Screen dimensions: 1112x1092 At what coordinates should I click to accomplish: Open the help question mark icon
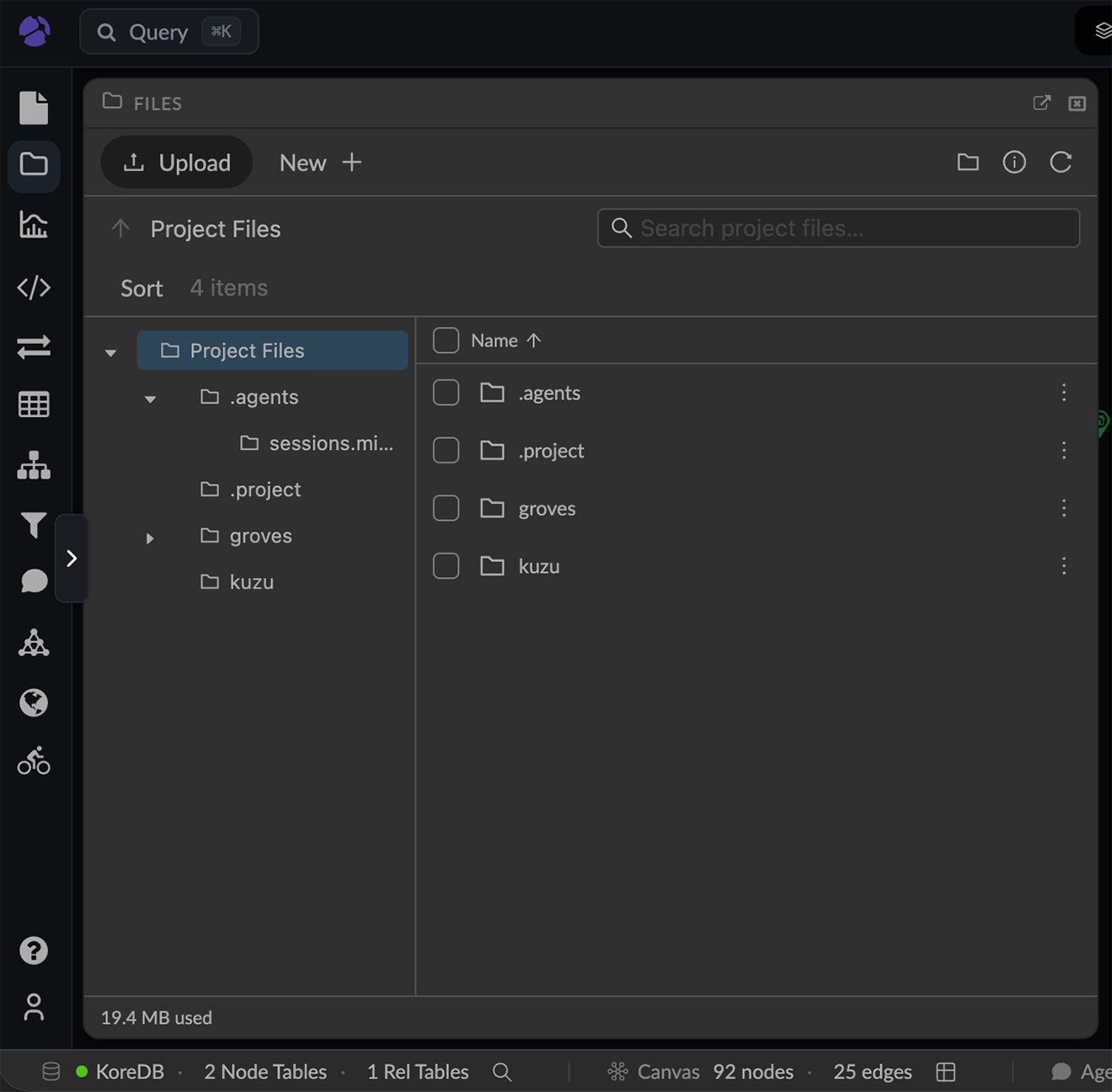34,950
